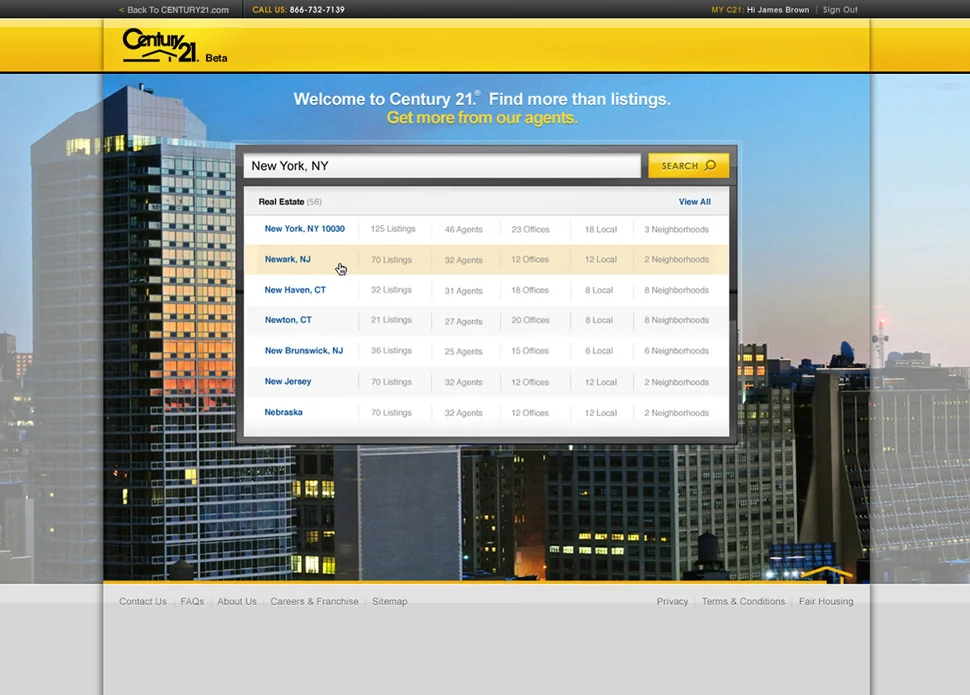
Task: Click the search field containing New York, NY
Action: pos(442,166)
